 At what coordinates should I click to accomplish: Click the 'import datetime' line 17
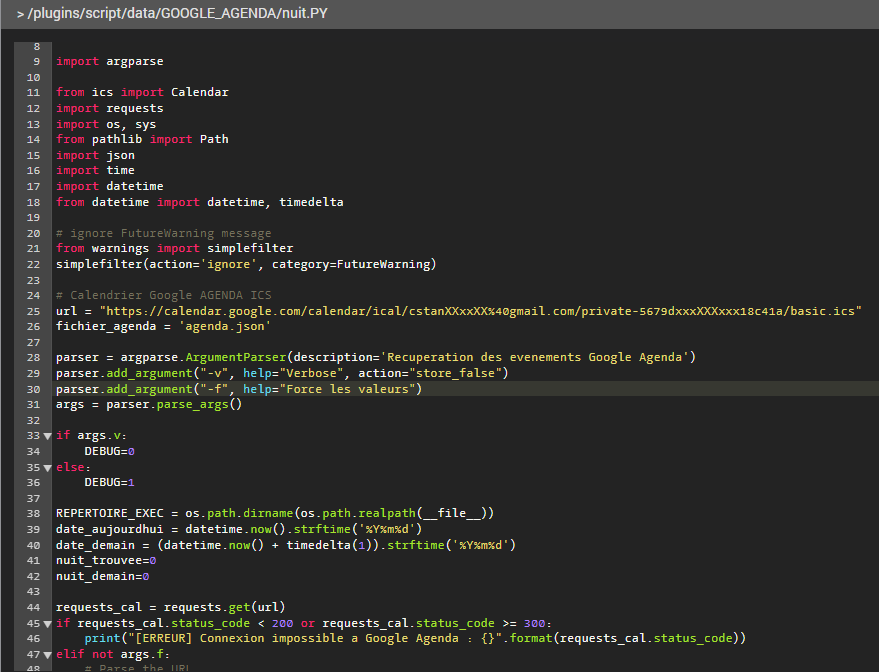(x=110, y=186)
